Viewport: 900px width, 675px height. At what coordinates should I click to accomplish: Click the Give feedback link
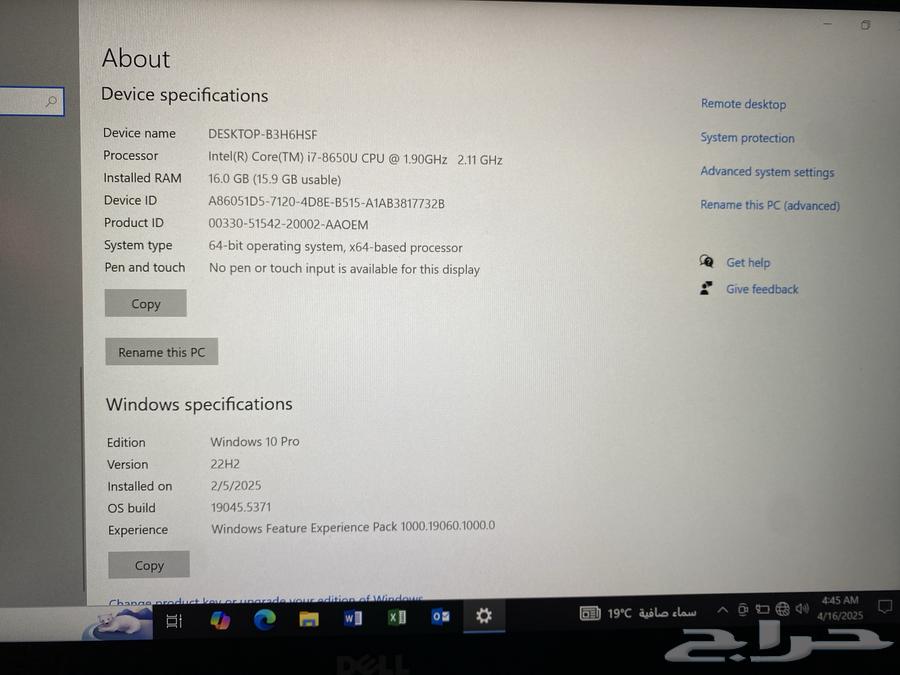tap(762, 289)
